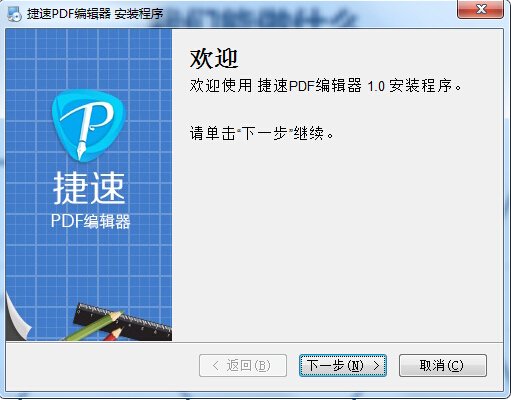Click the left arrow on 返回 button
The width and height of the screenshot is (511, 400).
click(216, 366)
